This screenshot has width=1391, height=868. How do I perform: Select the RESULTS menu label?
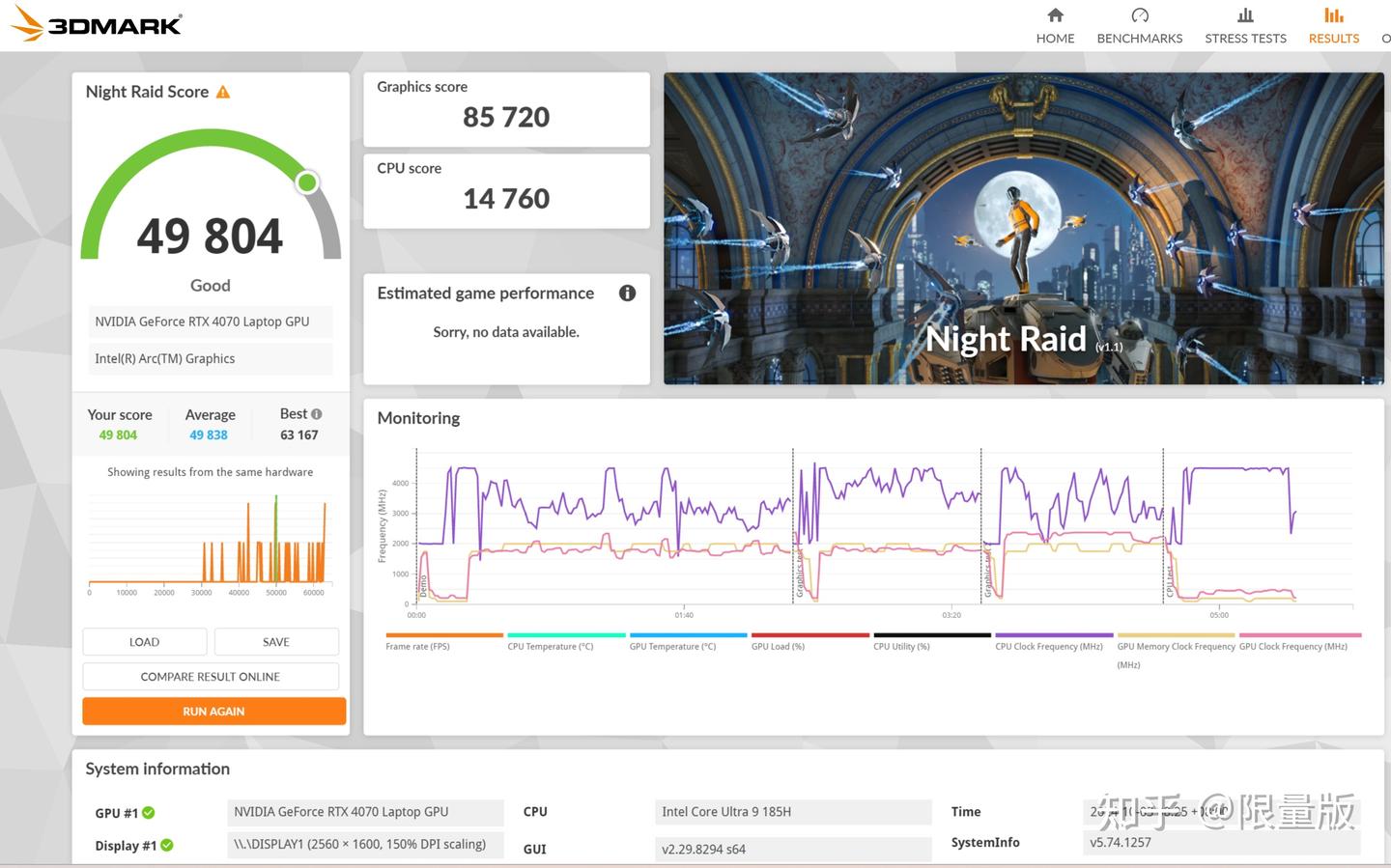(1333, 39)
